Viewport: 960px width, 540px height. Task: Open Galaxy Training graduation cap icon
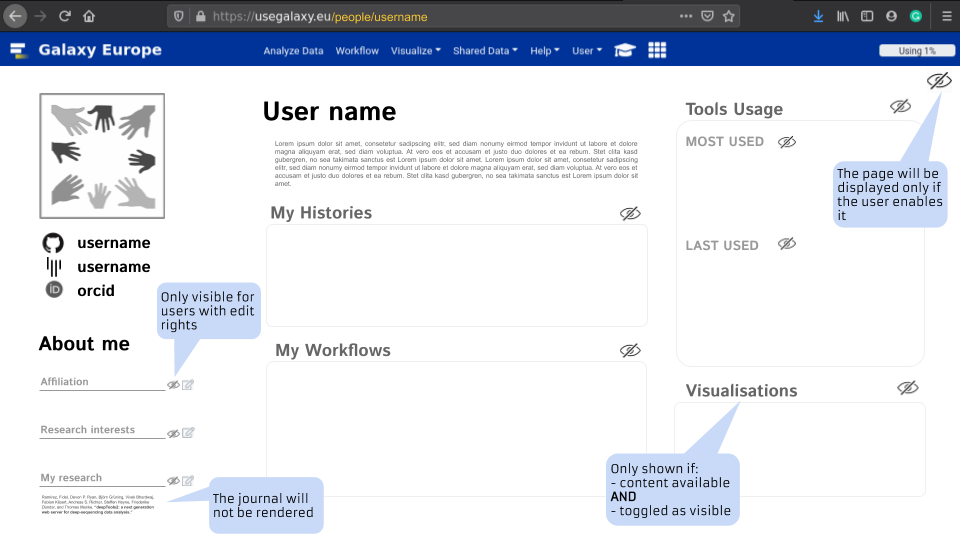[624, 50]
